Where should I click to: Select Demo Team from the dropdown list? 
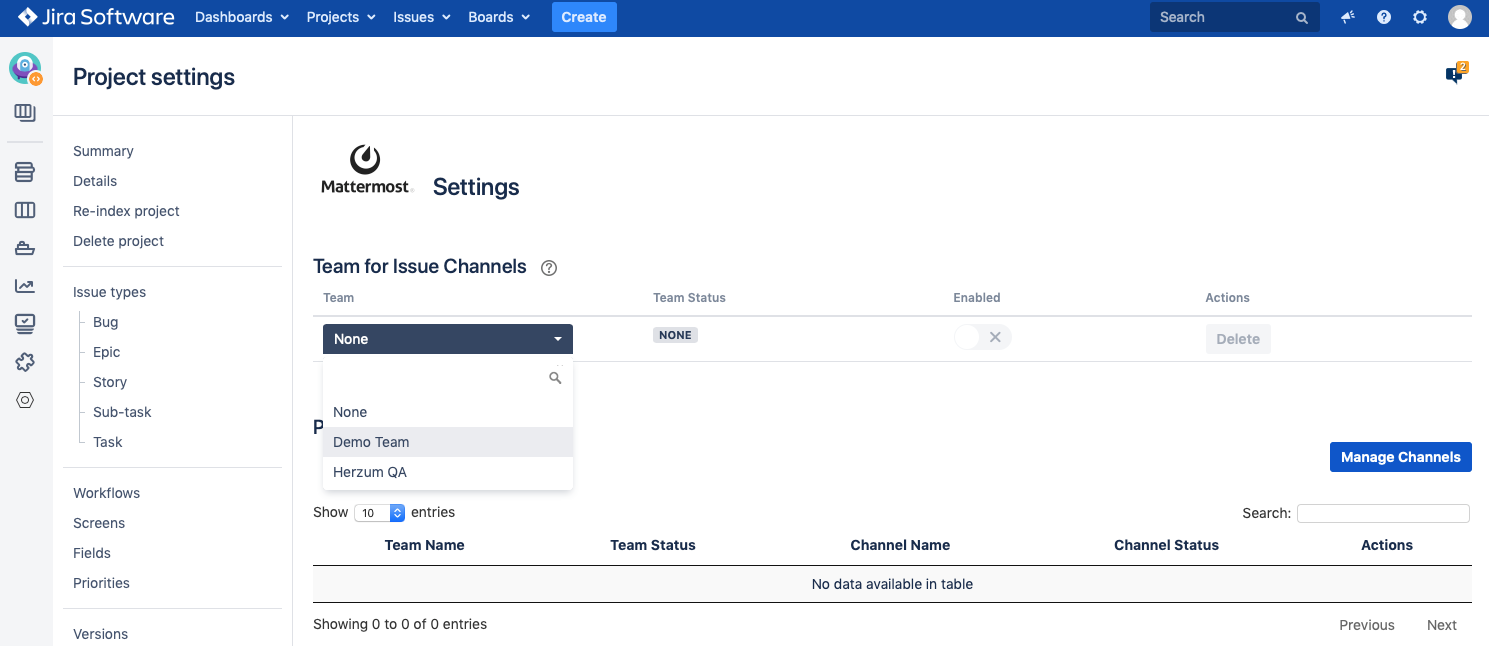pos(371,442)
